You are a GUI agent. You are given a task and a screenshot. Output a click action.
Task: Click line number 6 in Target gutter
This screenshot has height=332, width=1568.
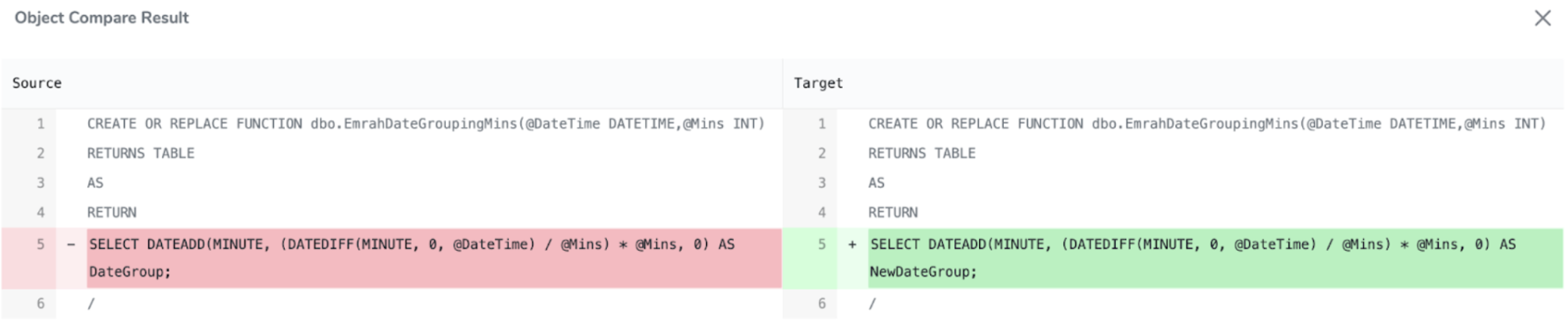point(822,303)
